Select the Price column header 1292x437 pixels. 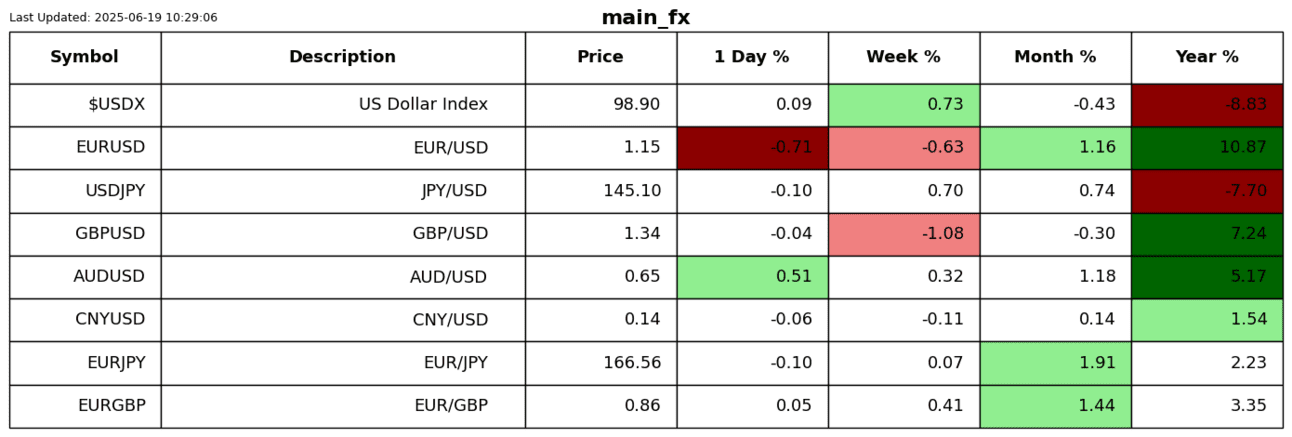(600, 57)
